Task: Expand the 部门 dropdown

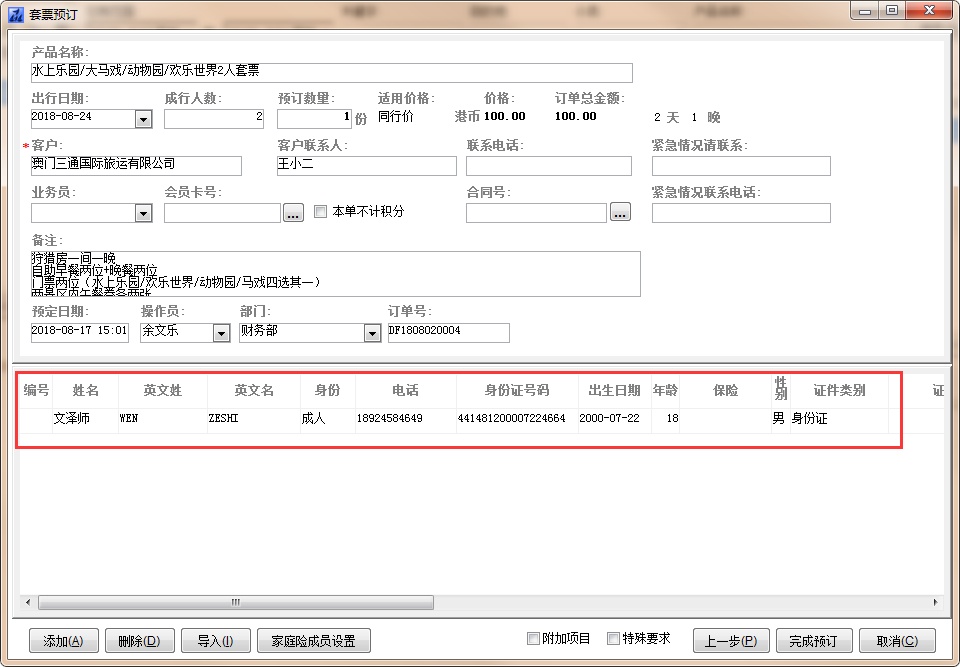Action: coord(372,333)
